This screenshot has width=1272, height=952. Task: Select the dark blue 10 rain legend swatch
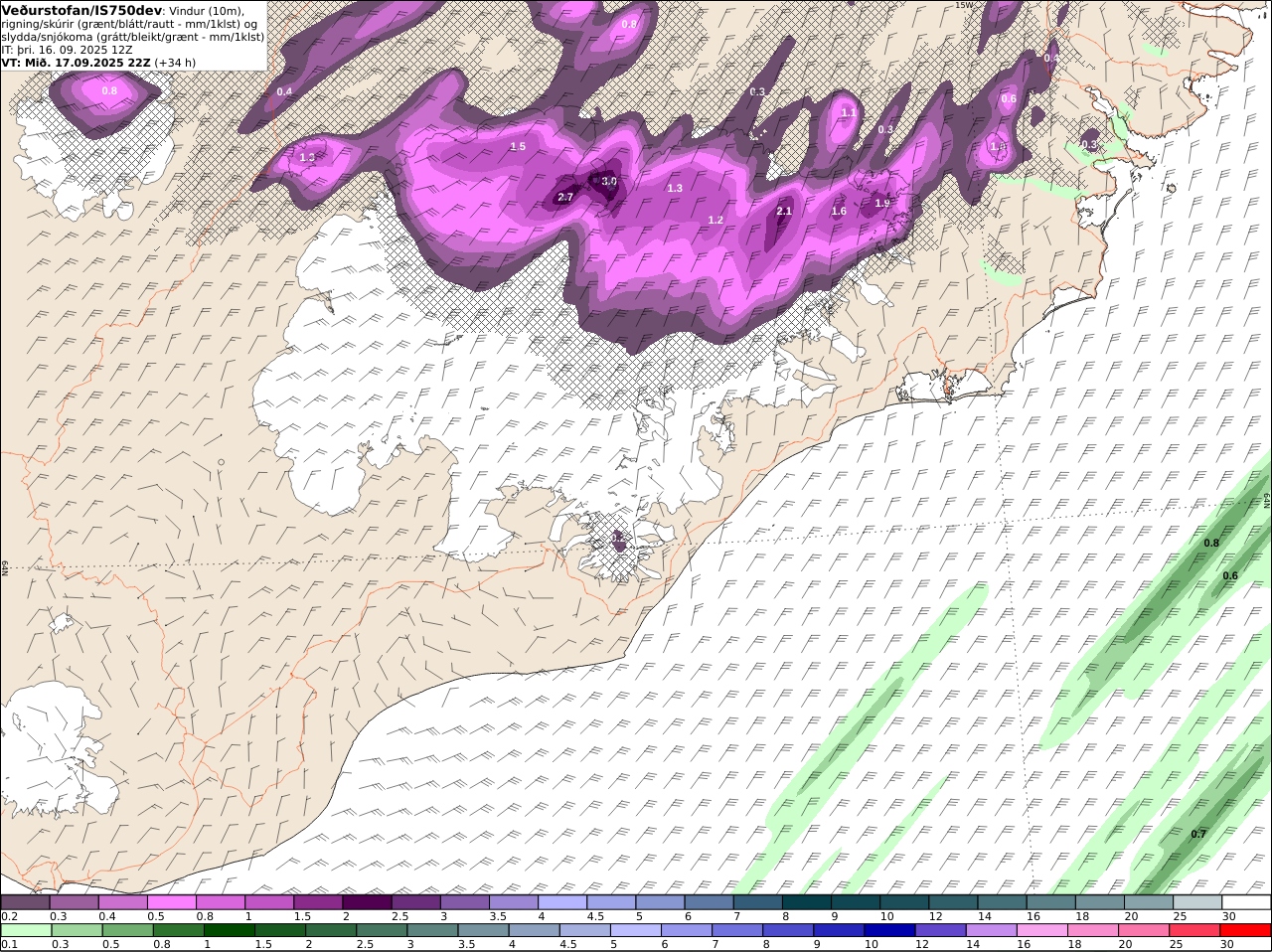pyautogui.click(x=889, y=930)
